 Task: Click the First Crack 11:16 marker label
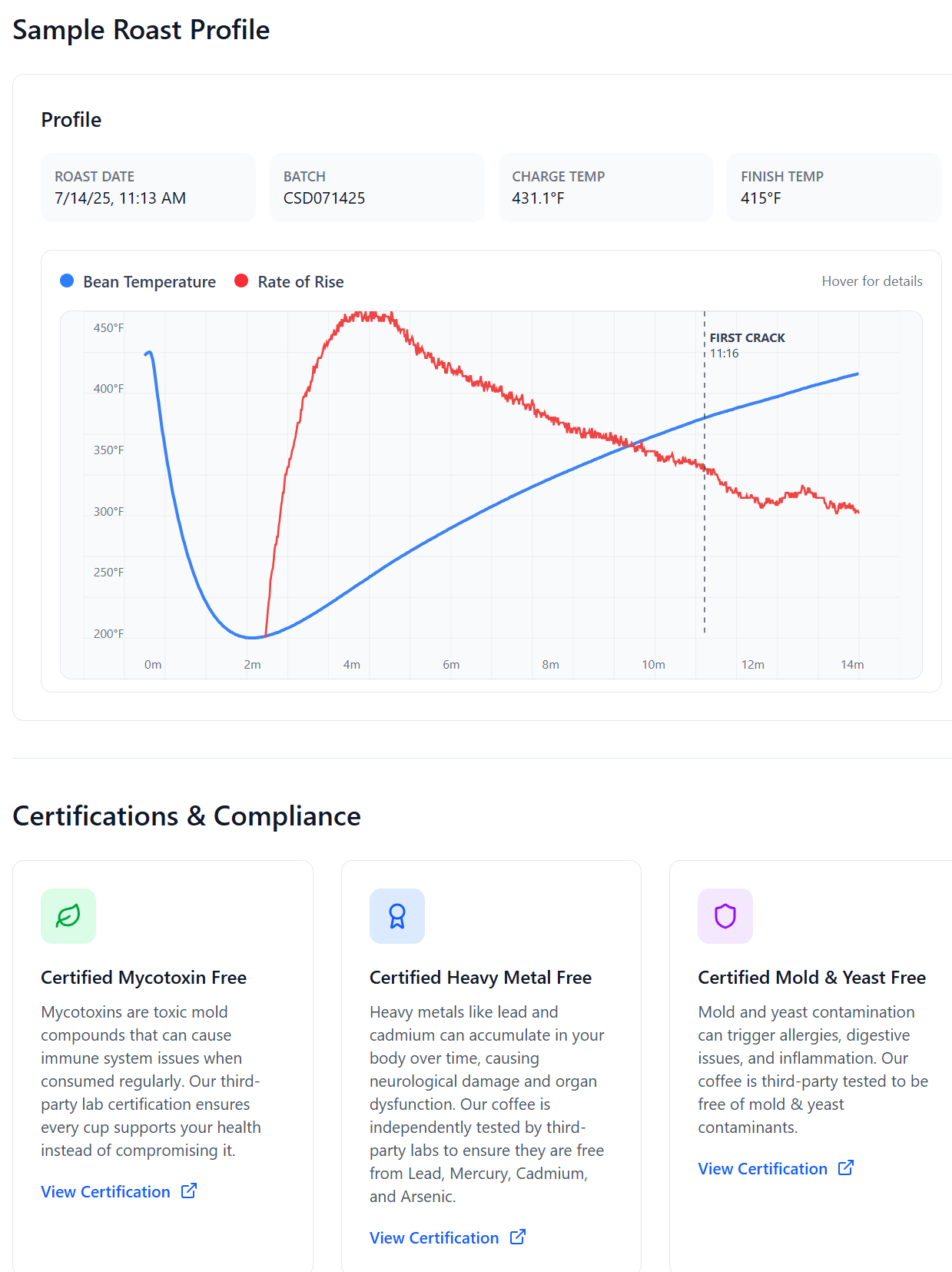[x=746, y=345]
